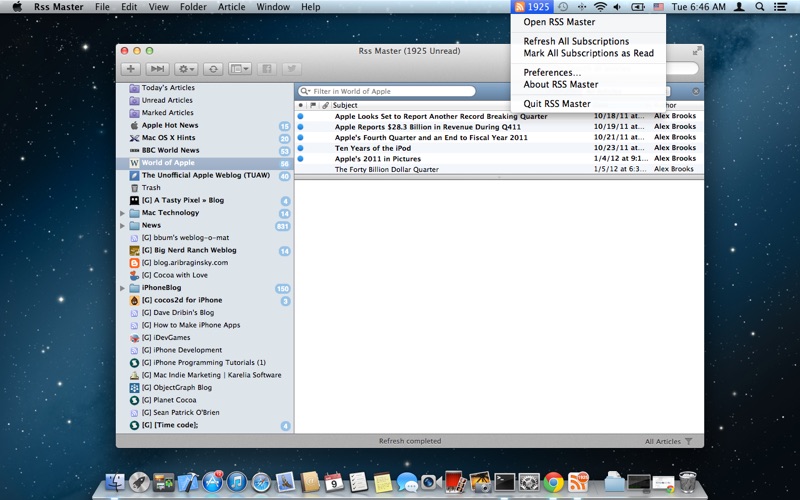
Task: Open the filter search magnifier dropdown
Action: 305,91
